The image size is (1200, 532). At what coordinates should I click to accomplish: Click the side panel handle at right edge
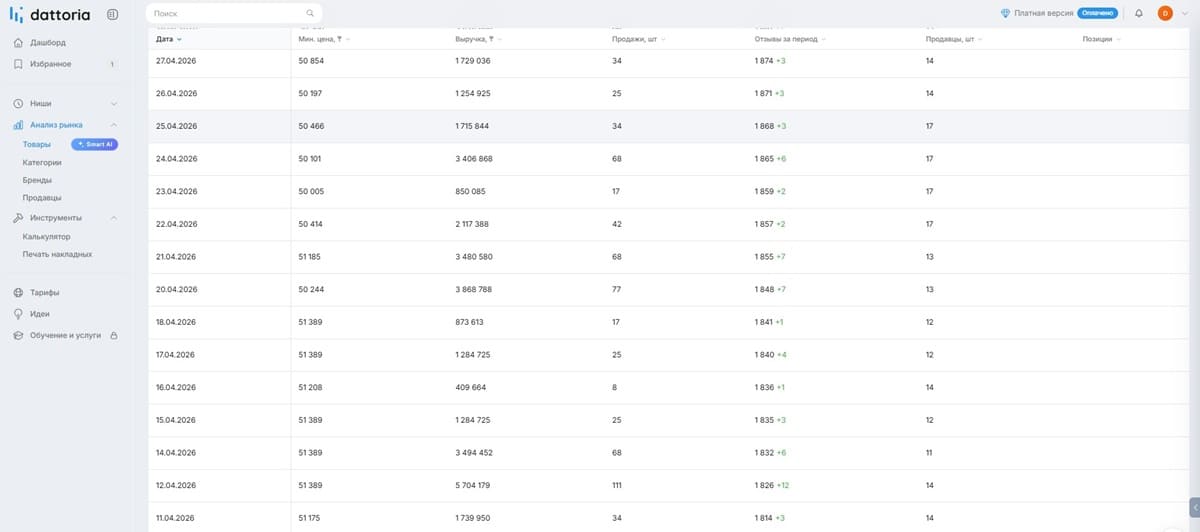coord(1194,508)
